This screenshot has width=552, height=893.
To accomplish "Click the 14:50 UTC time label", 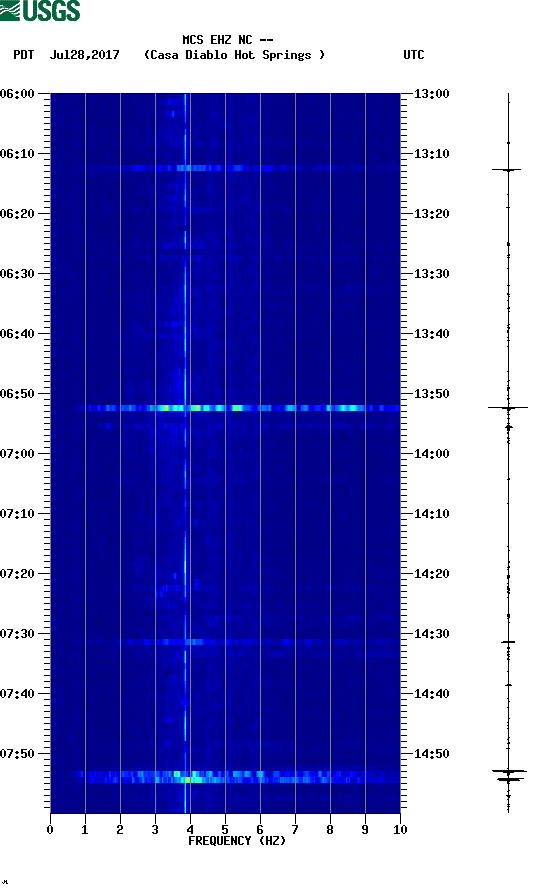I will [432, 753].
